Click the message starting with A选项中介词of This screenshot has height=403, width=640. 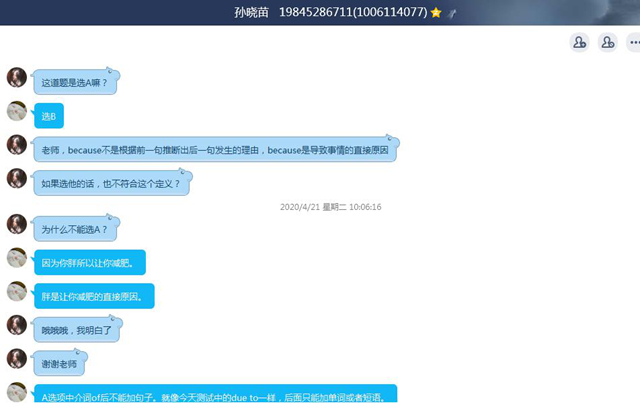[214, 395]
